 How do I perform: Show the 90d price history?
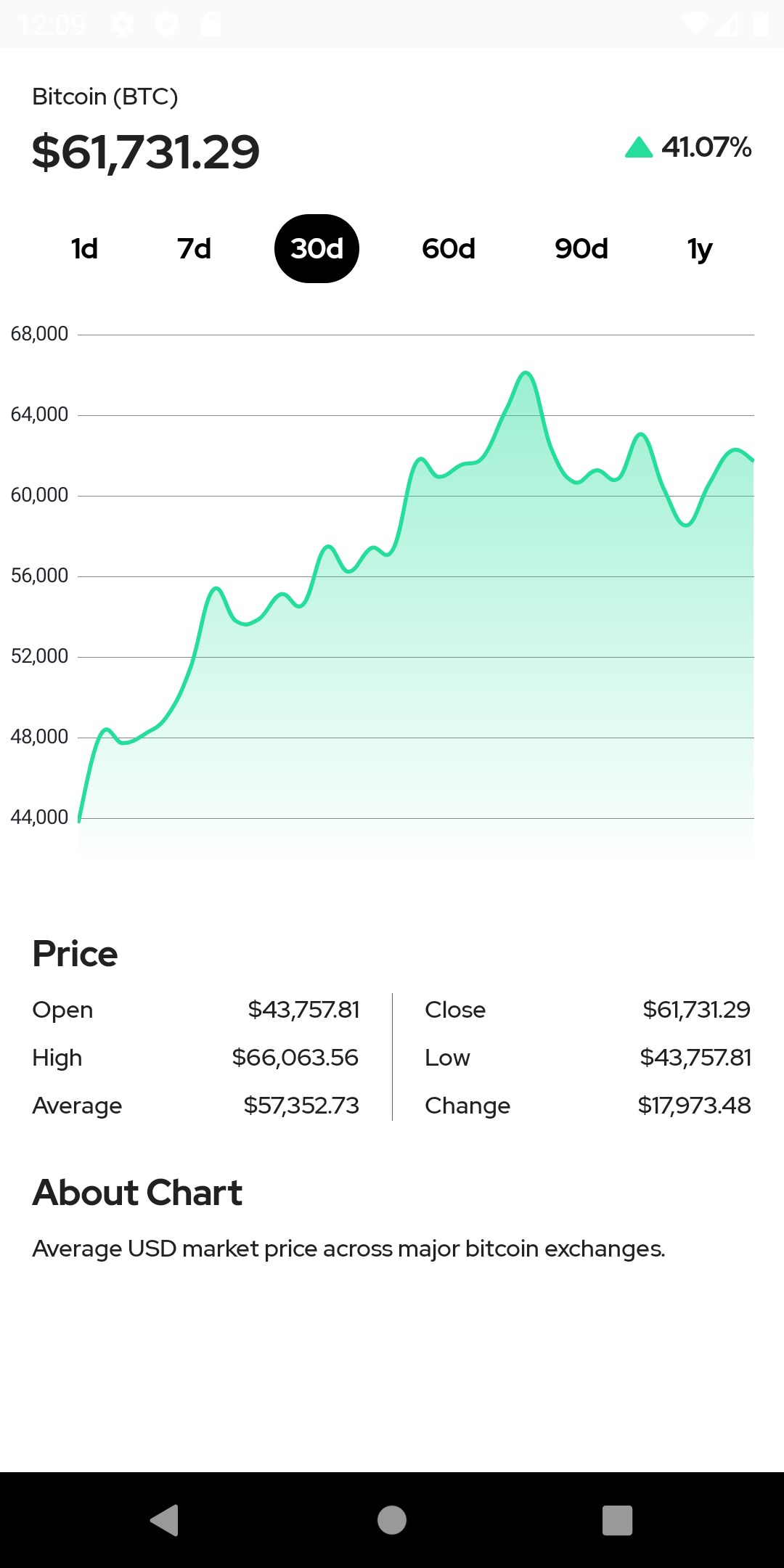(x=581, y=249)
